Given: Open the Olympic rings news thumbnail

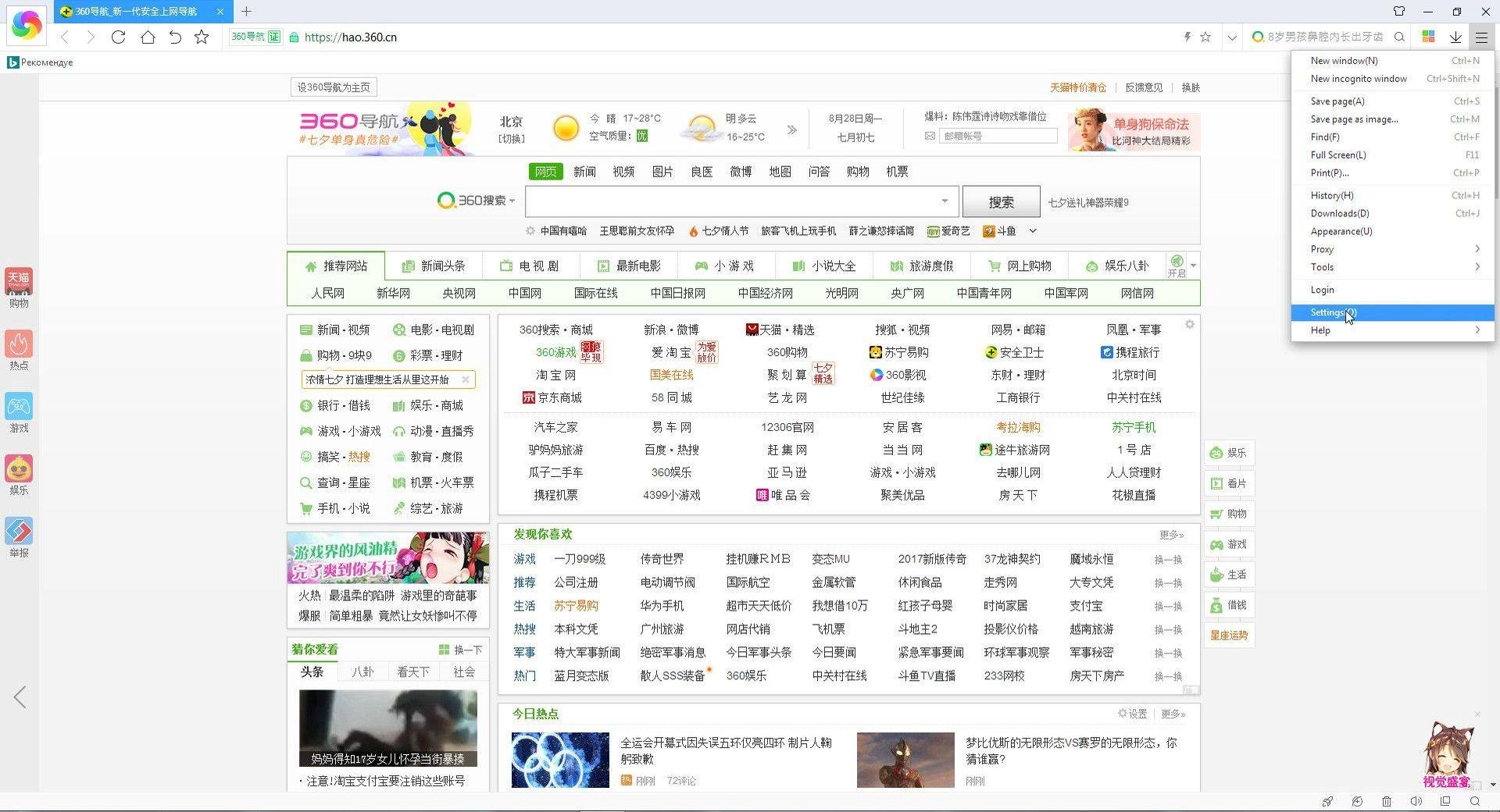Looking at the screenshot, I should tap(560, 760).
